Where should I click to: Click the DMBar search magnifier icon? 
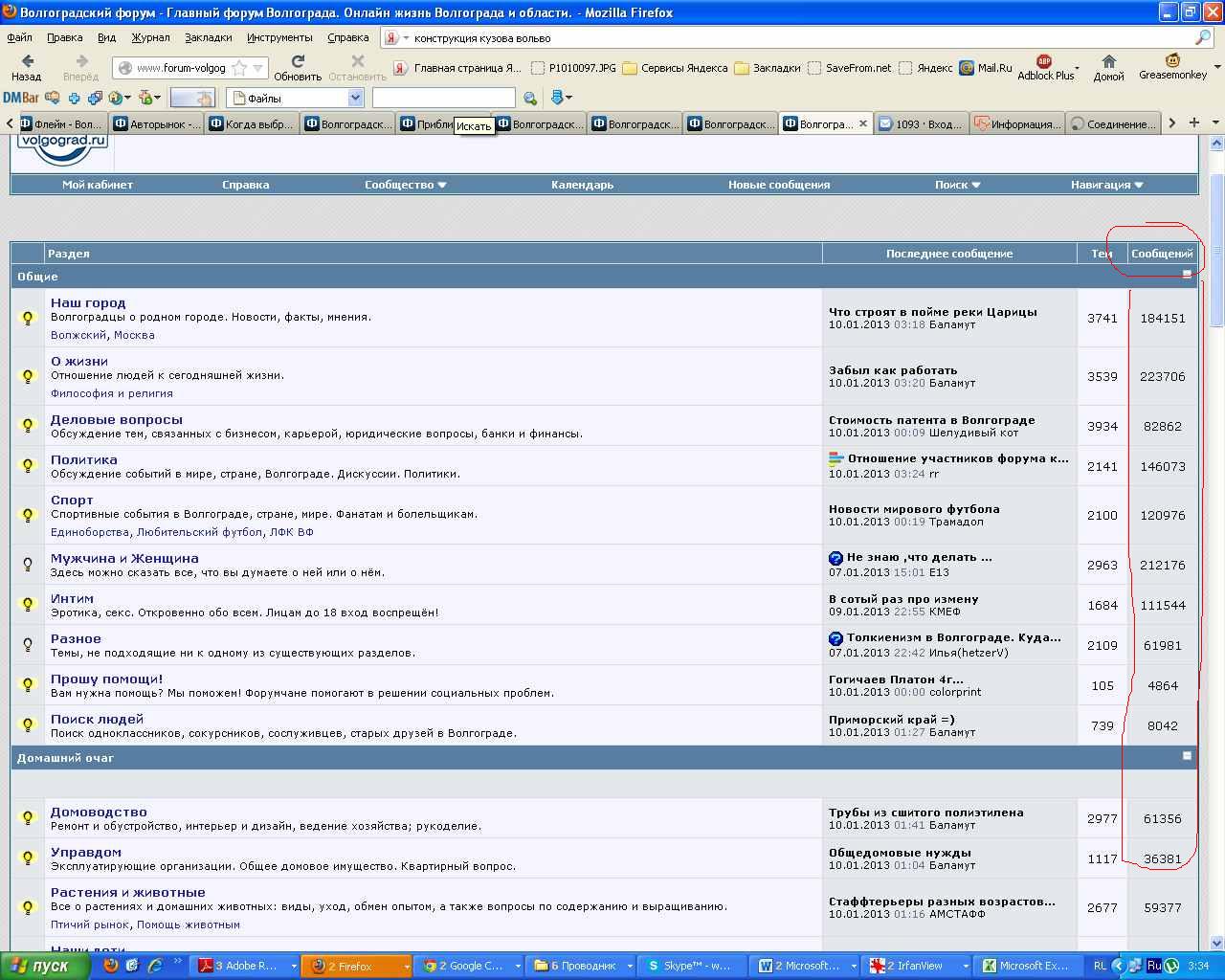pos(530,98)
